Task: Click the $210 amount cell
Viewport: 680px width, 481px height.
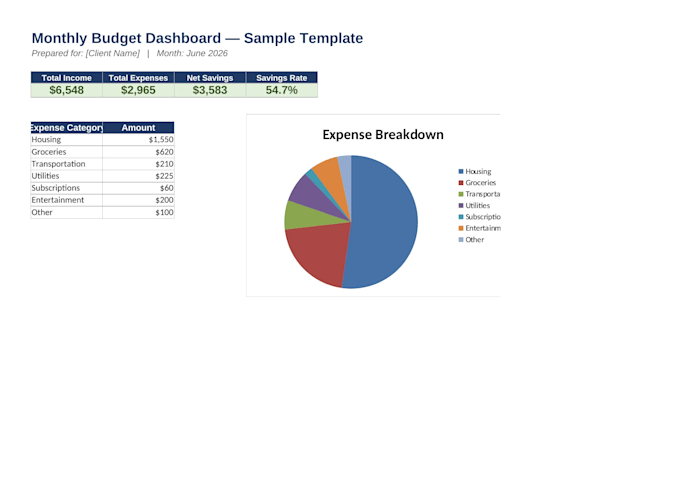Action: 138,164
